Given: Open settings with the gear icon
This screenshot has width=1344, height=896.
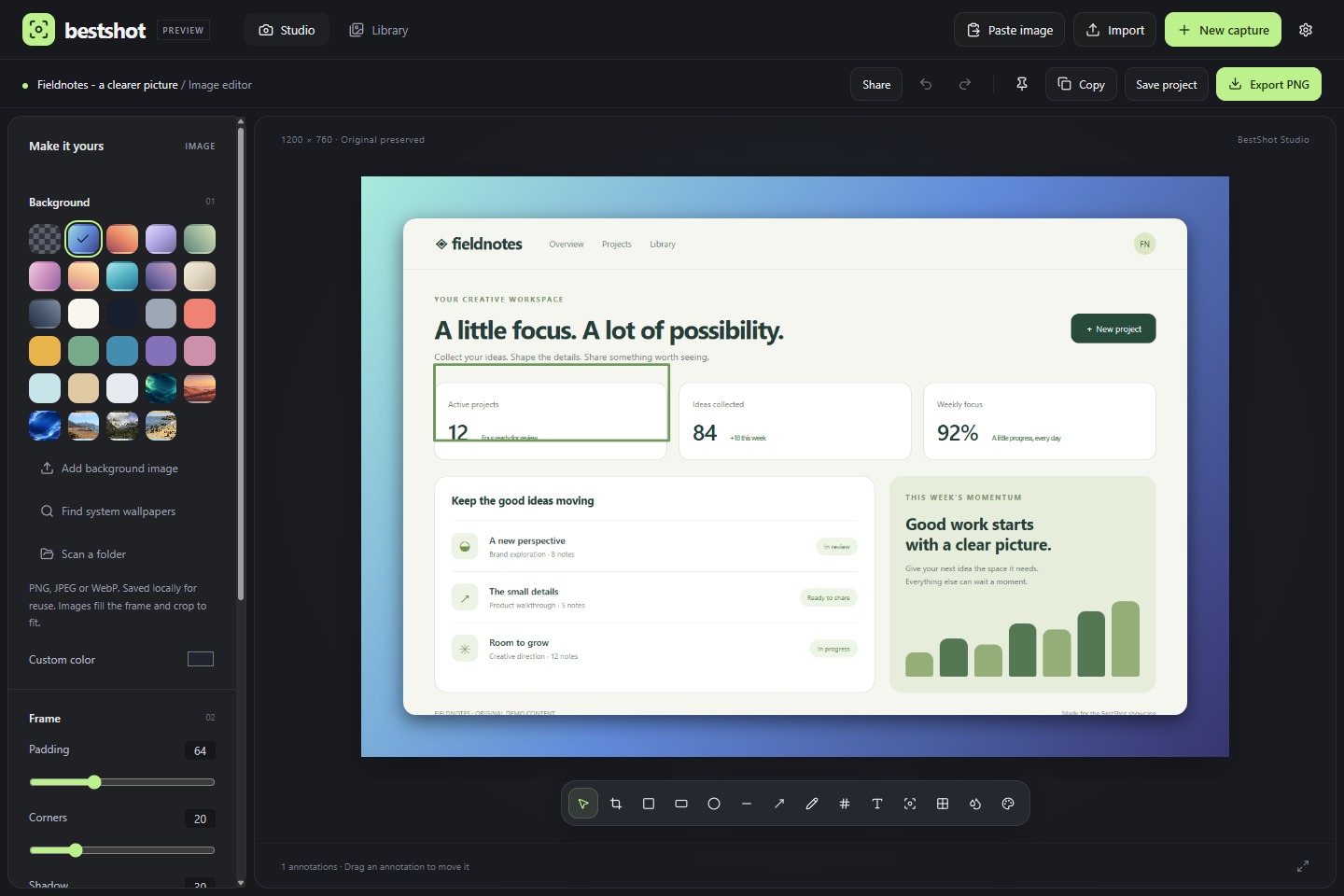Looking at the screenshot, I should coord(1306,30).
